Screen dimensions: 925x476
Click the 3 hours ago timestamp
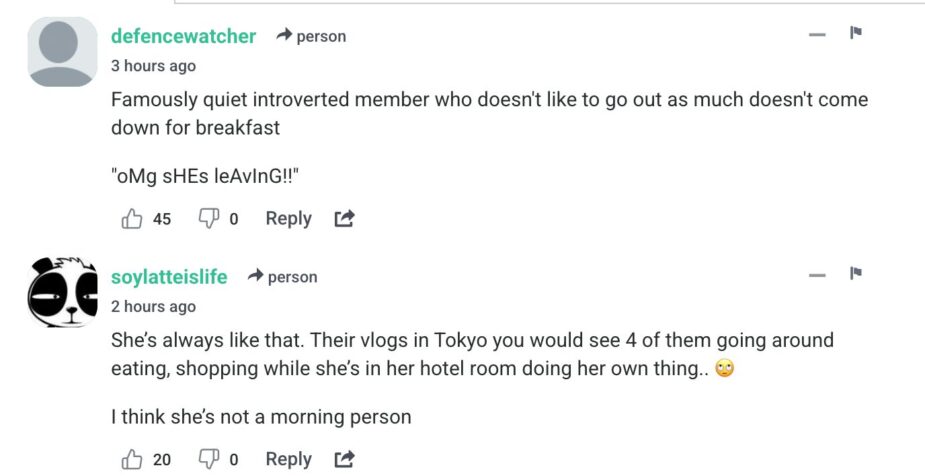[x=153, y=66]
